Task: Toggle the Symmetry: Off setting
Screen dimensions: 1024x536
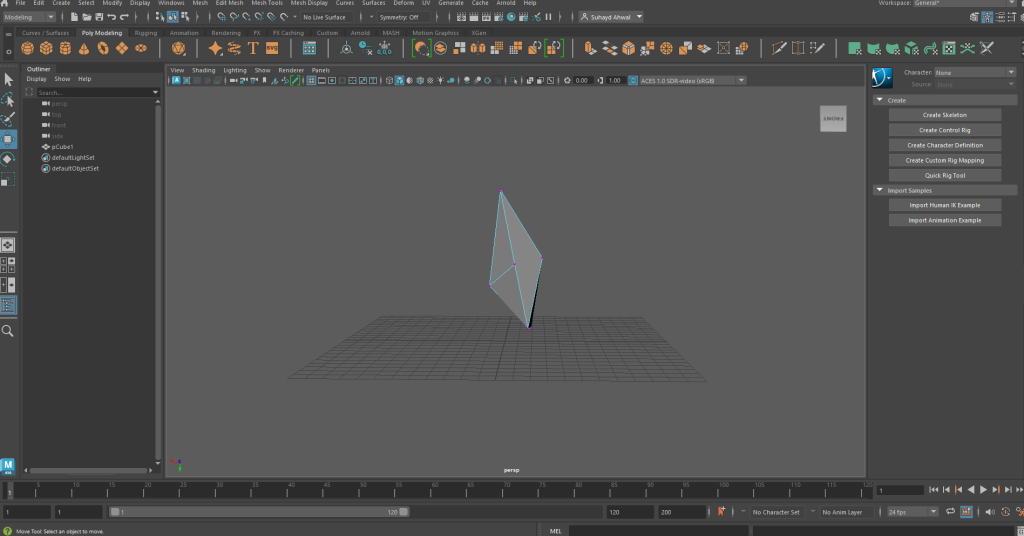Action: click(399, 17)
